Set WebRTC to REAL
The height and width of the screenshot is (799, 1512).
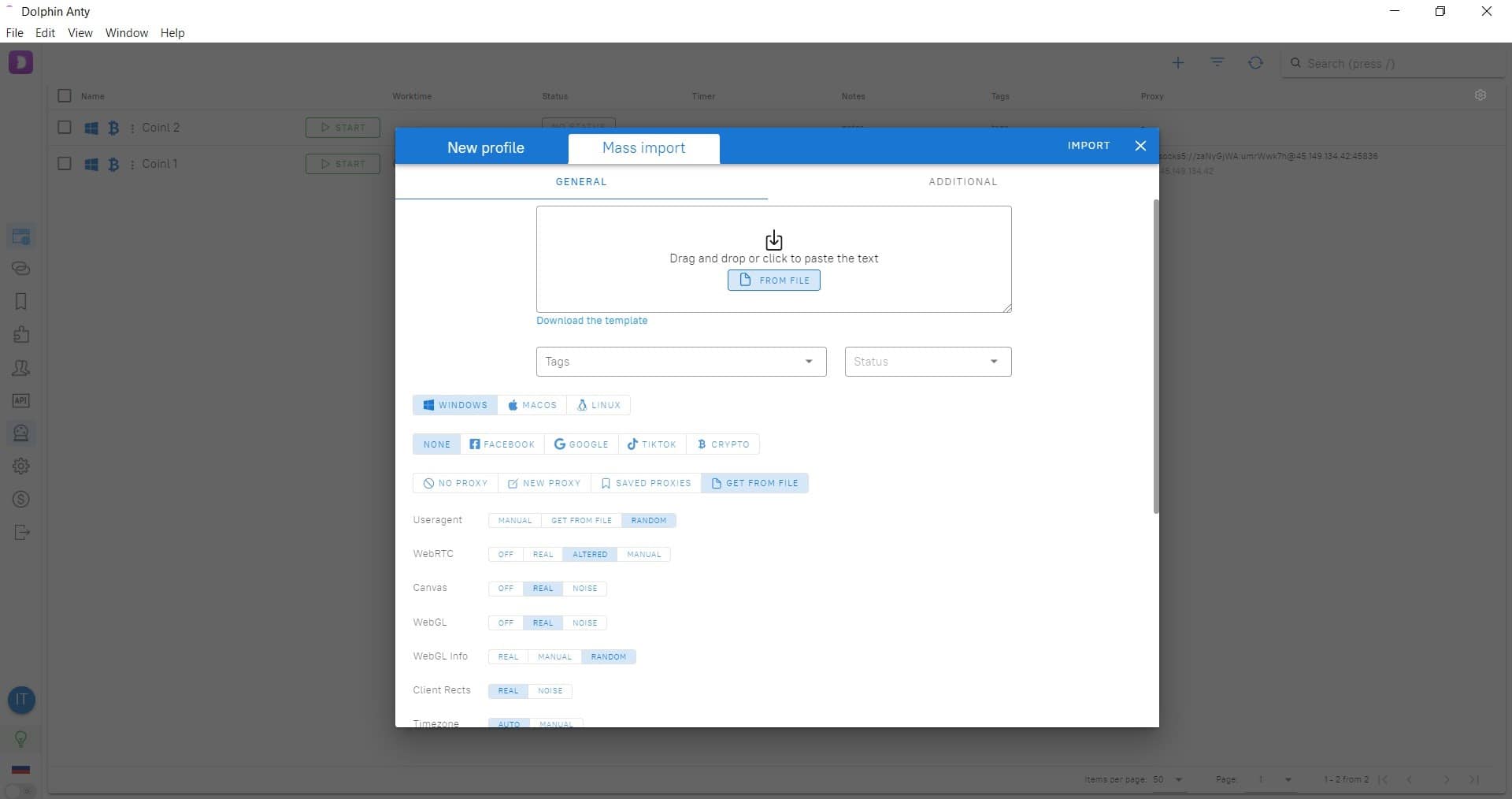coord(543,555)
